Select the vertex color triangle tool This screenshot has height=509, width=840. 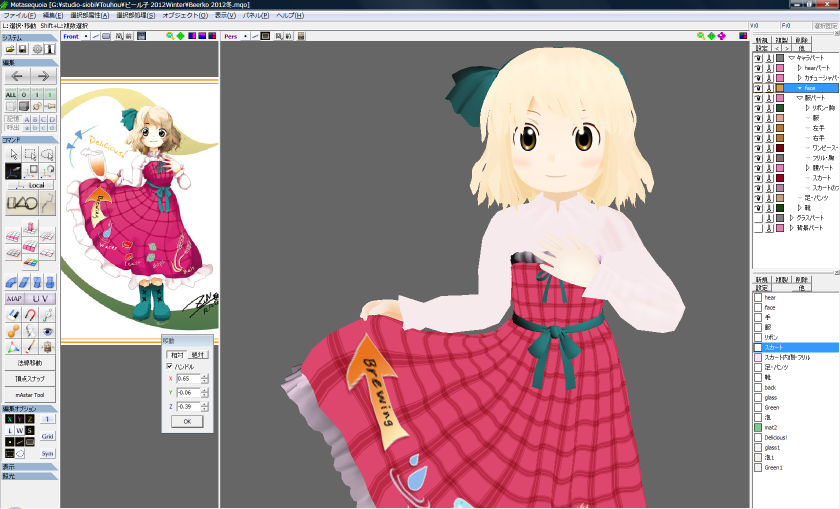13,347
